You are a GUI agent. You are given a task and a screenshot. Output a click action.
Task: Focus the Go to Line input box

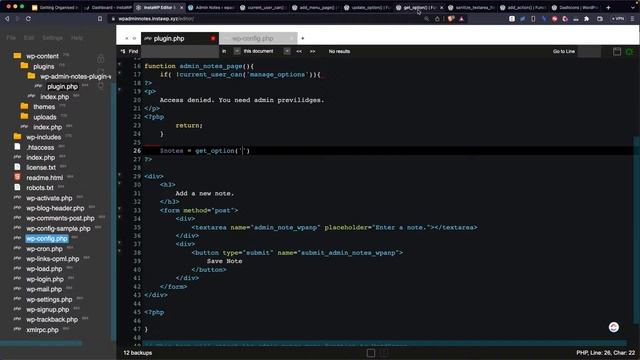[x=589, y=51]
